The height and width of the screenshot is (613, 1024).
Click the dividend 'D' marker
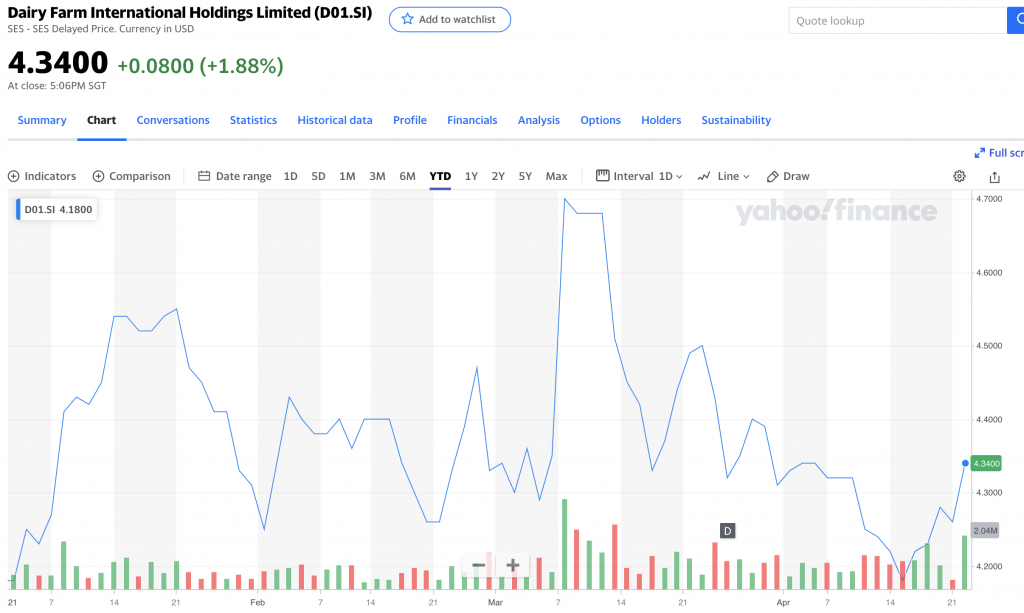[x=727, y=530]
